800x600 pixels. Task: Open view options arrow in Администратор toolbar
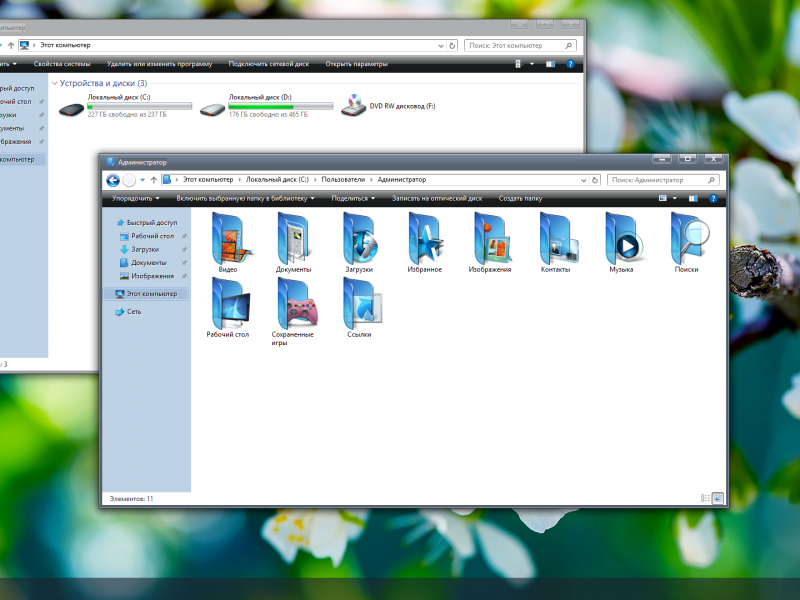[x=674, y=198]
